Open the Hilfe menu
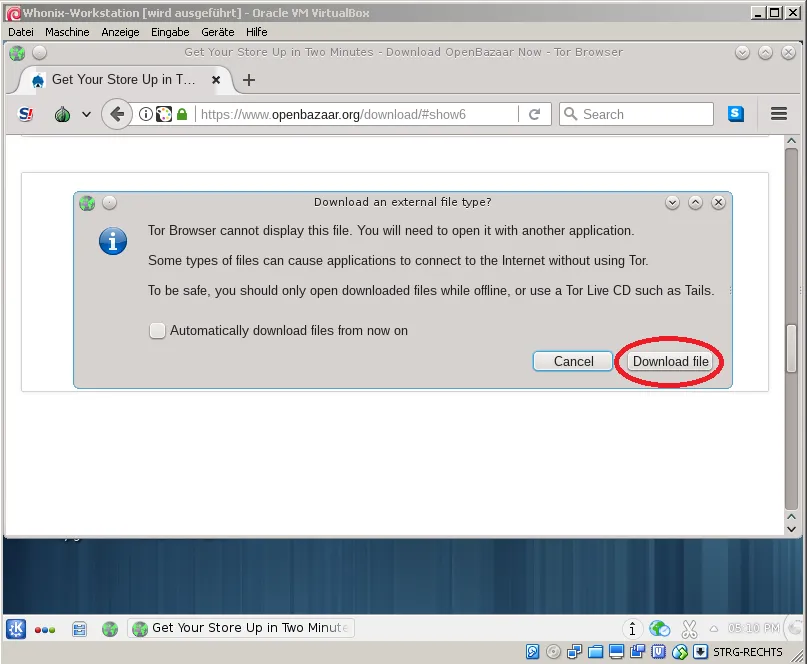 click(x=256, y=32)
